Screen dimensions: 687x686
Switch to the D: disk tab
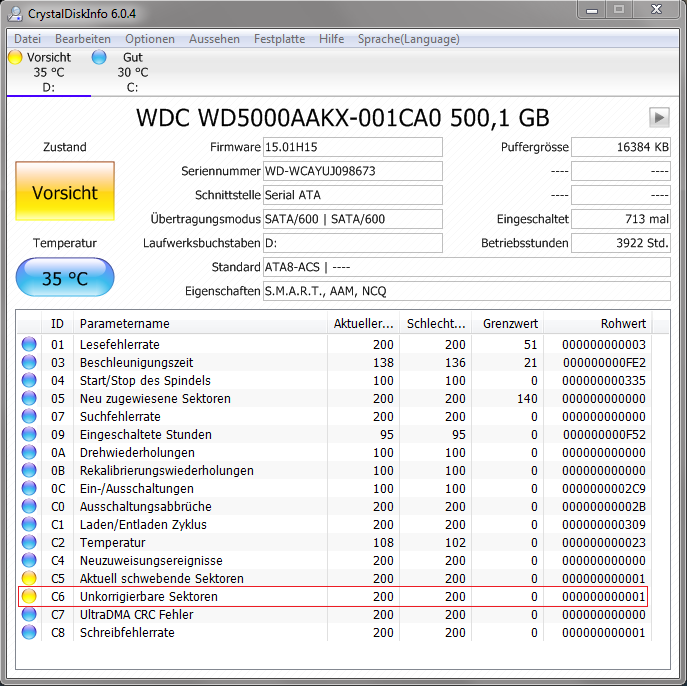pyautogui.click(x=49, y=72)
